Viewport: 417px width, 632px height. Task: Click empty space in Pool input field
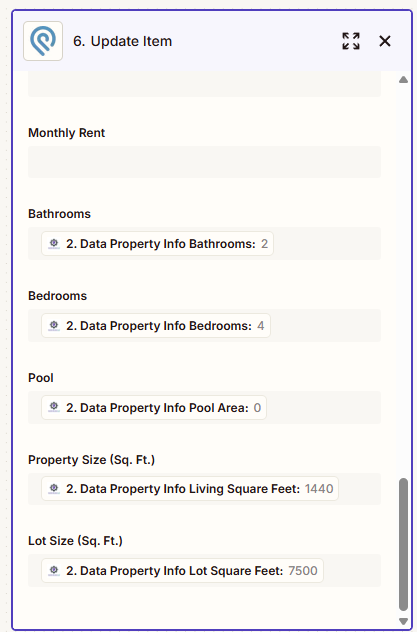322,407
